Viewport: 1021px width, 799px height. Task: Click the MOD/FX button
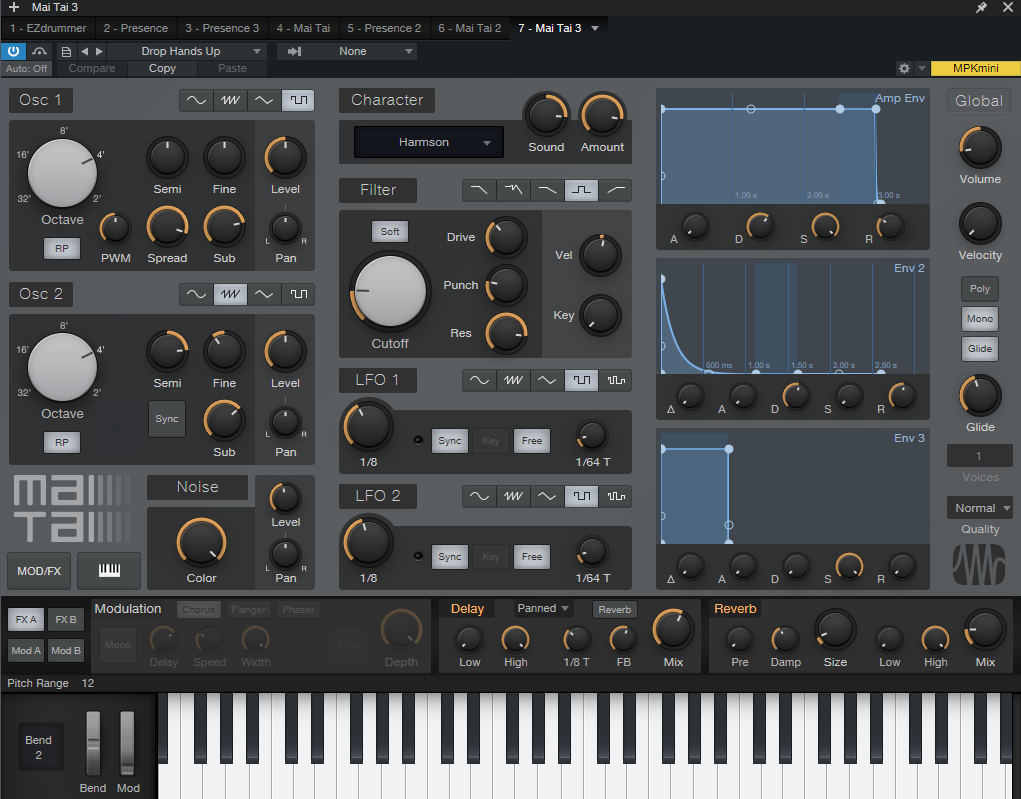point(39,570)
